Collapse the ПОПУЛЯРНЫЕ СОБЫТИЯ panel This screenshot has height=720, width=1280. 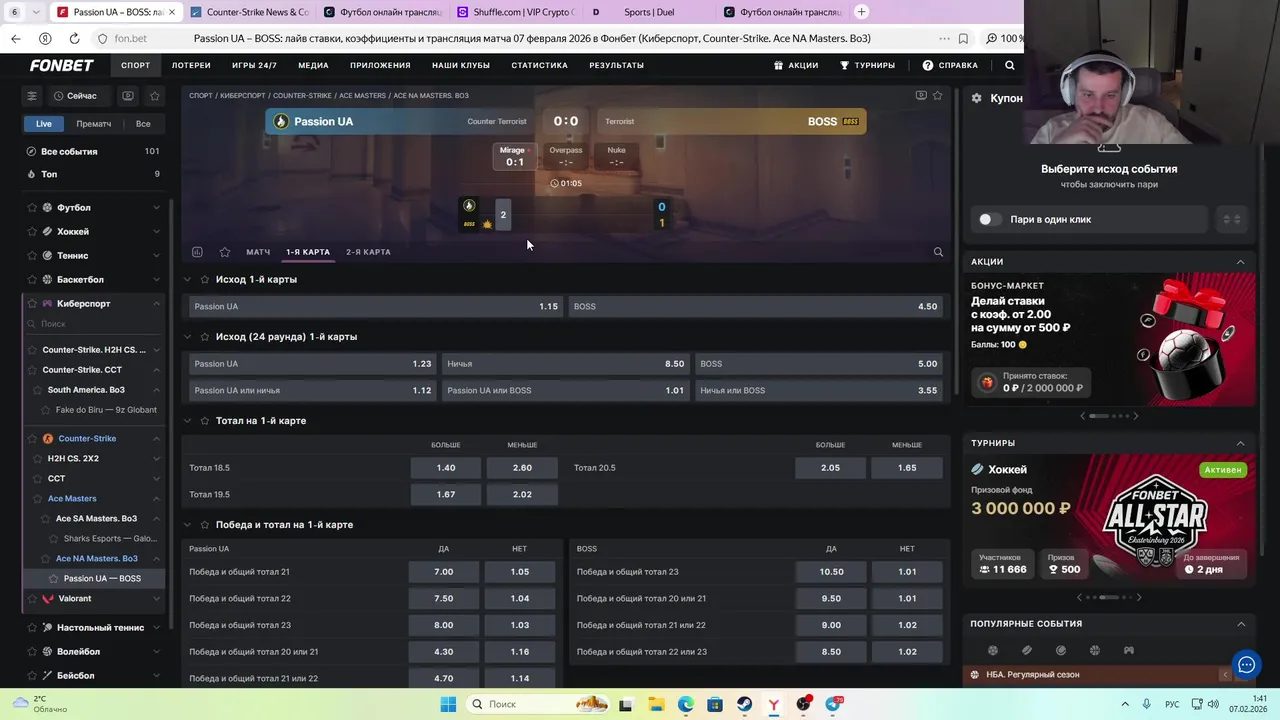[1241, 624]
